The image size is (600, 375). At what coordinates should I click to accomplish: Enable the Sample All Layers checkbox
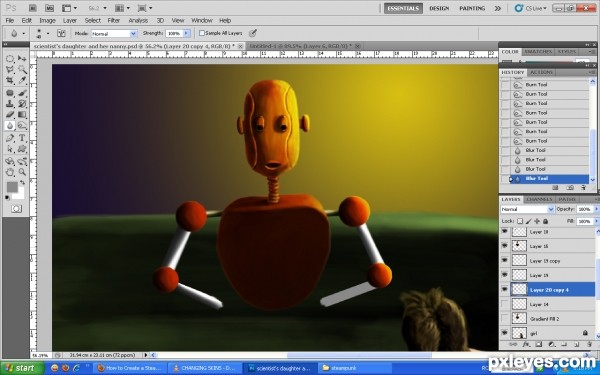point(202,33)
